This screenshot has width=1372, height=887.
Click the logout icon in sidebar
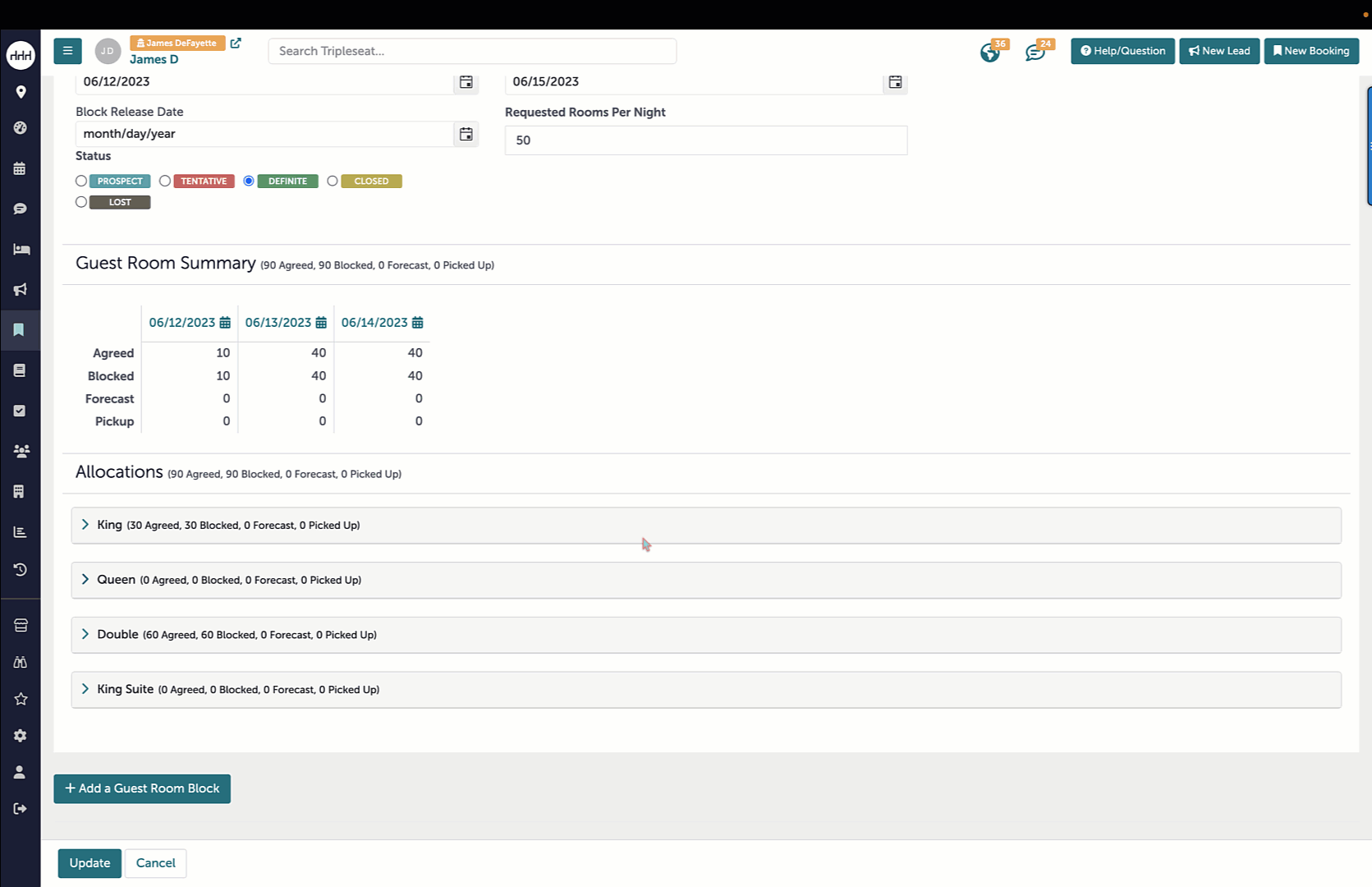21,809
